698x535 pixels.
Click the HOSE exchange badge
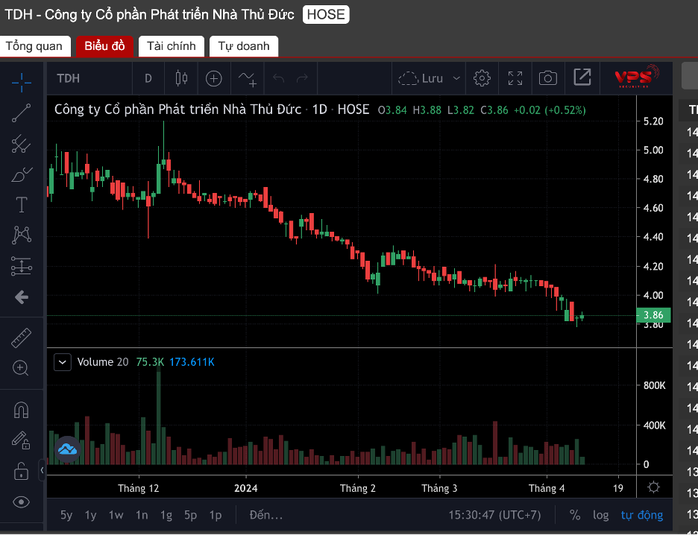click(x=326, y=15)
